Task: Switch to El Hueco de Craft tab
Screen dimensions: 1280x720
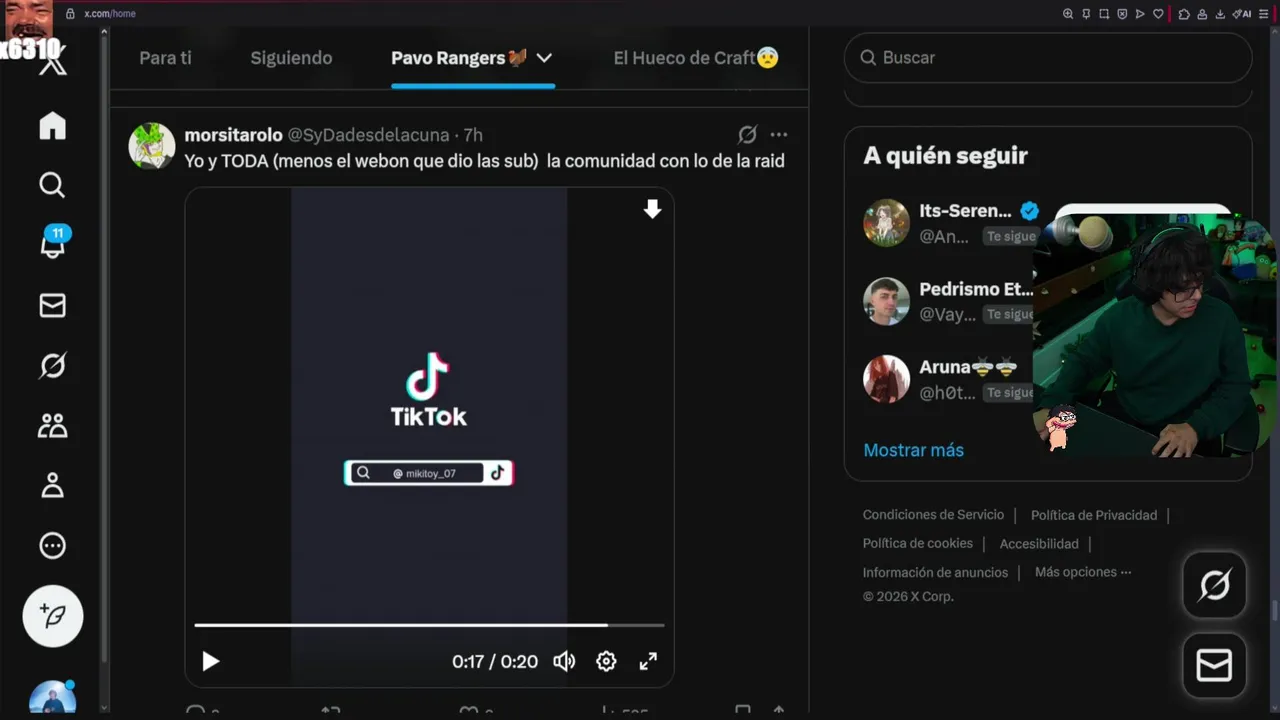Action: click(x=696, y=58)
